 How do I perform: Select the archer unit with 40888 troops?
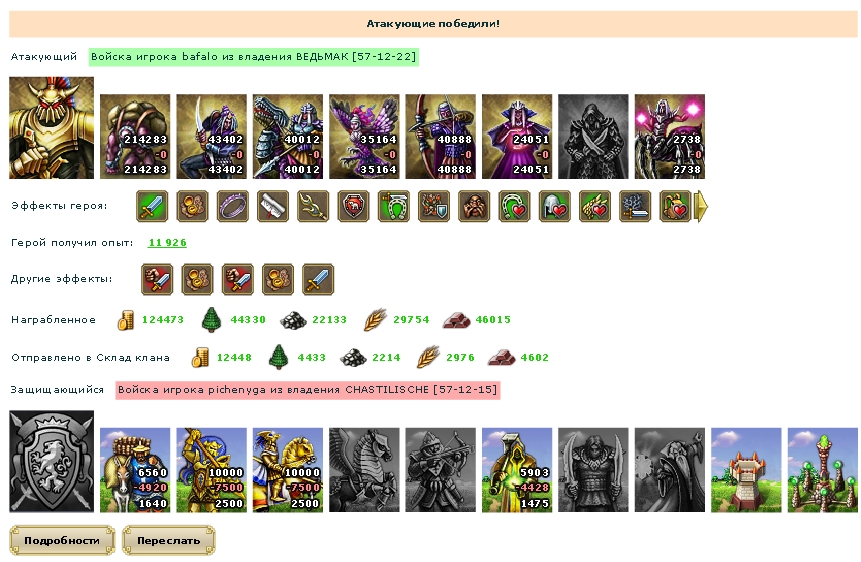coord(440,136)
